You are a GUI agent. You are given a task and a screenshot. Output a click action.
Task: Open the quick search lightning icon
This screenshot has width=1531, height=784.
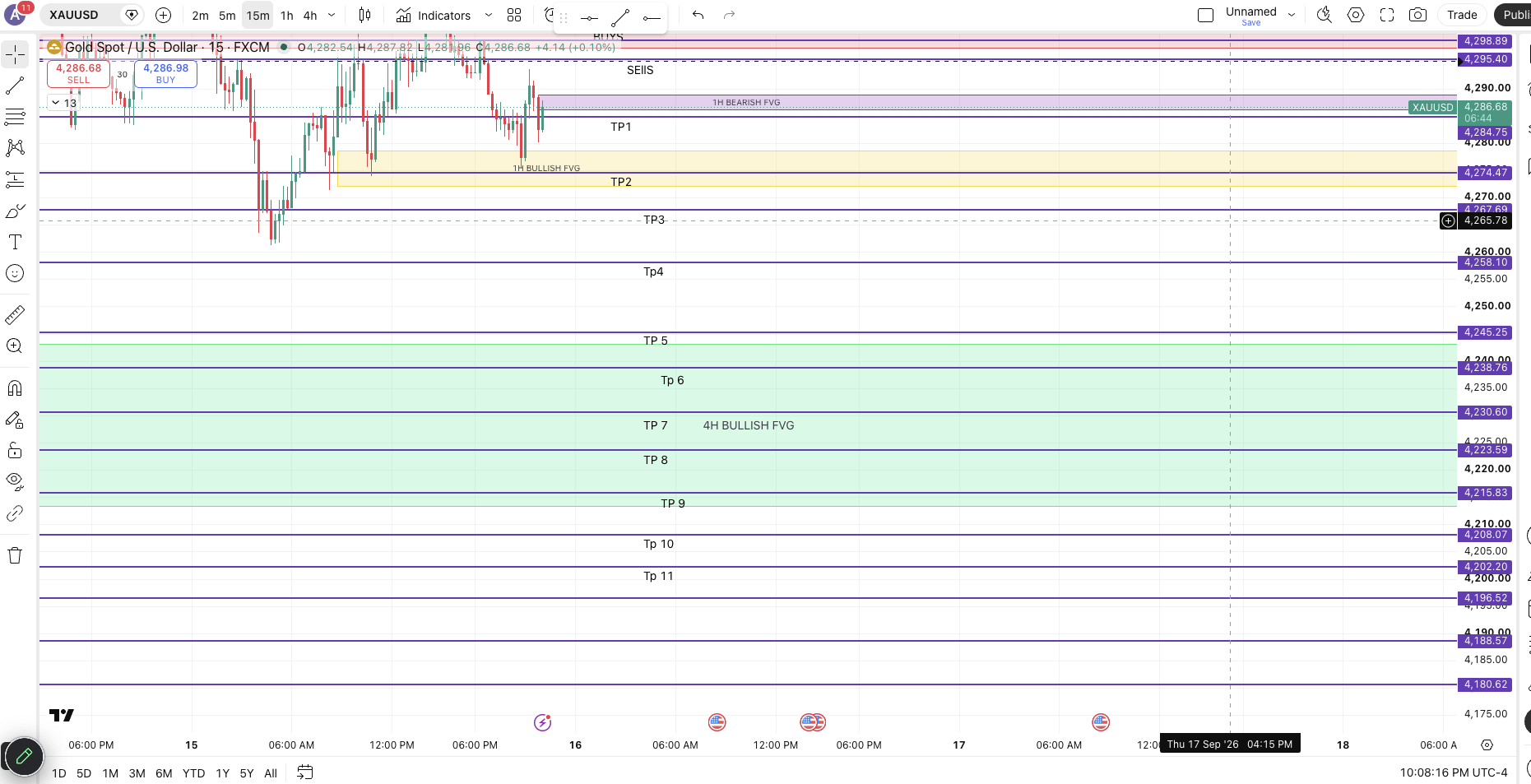coord(1324,15)
